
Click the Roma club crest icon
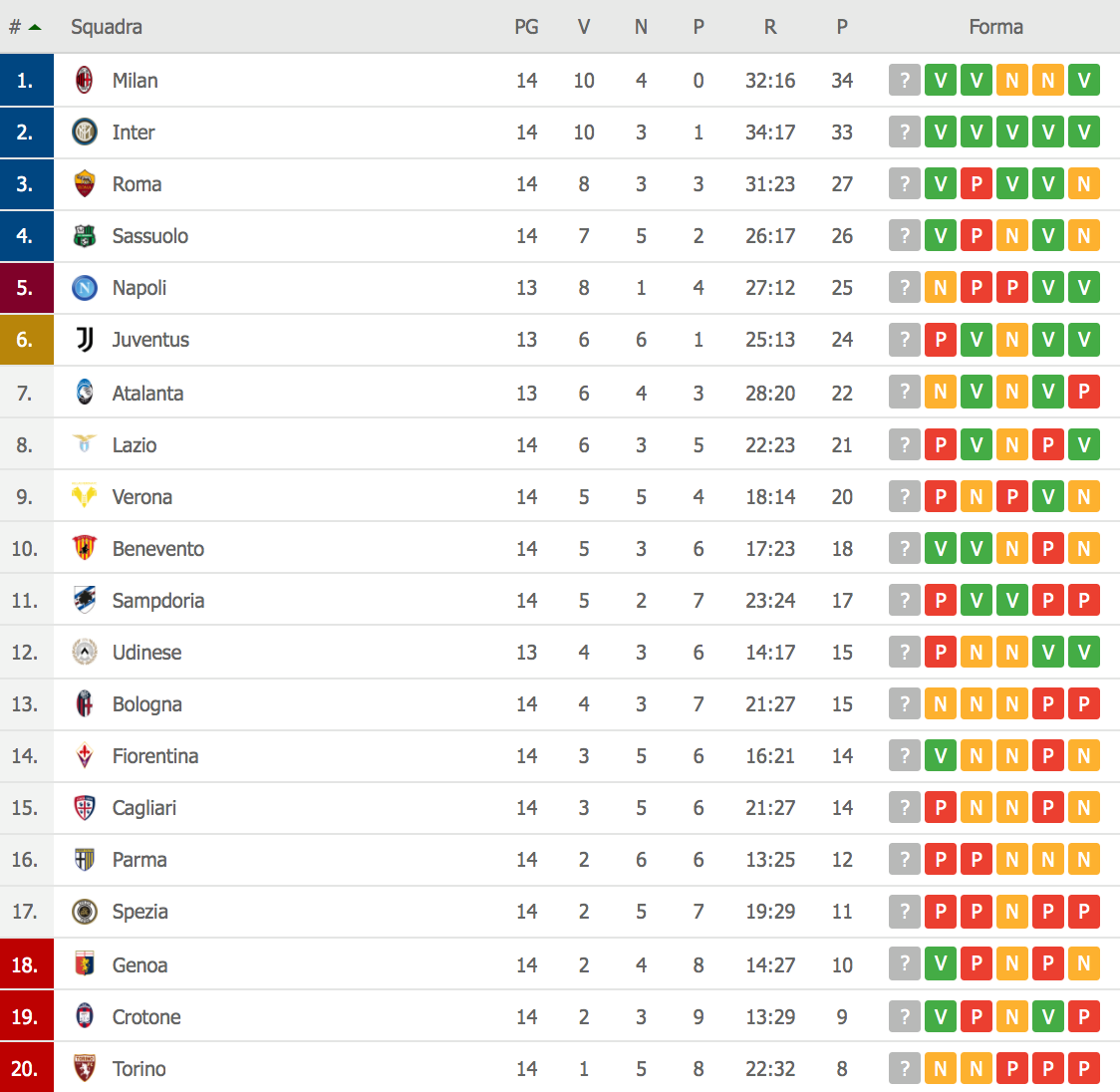(85, 183)
